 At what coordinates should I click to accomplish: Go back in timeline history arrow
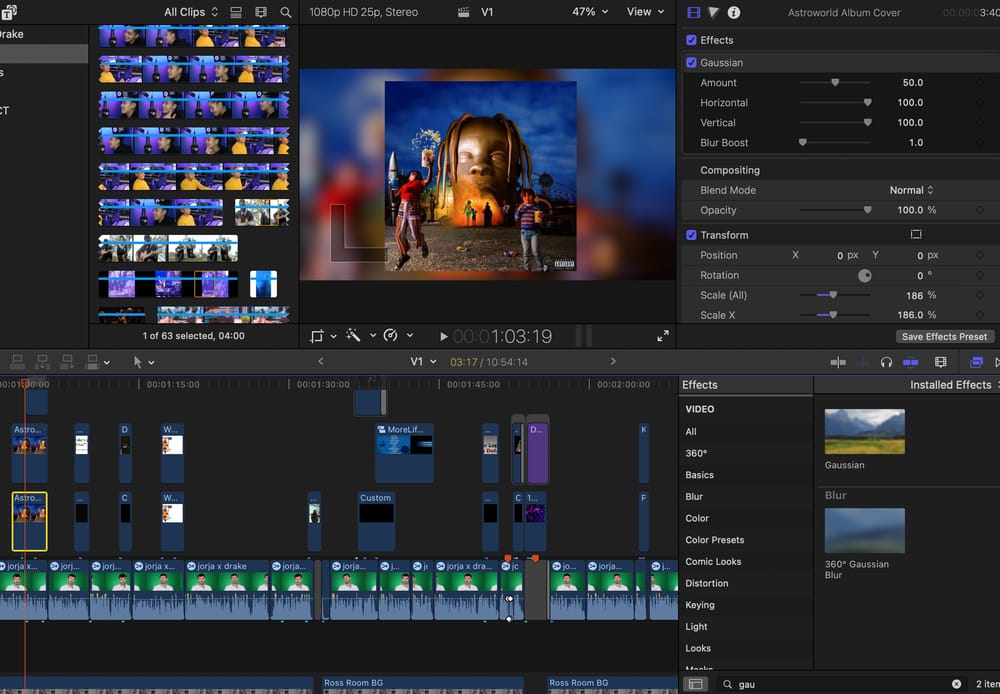click(x=321, y=361)
